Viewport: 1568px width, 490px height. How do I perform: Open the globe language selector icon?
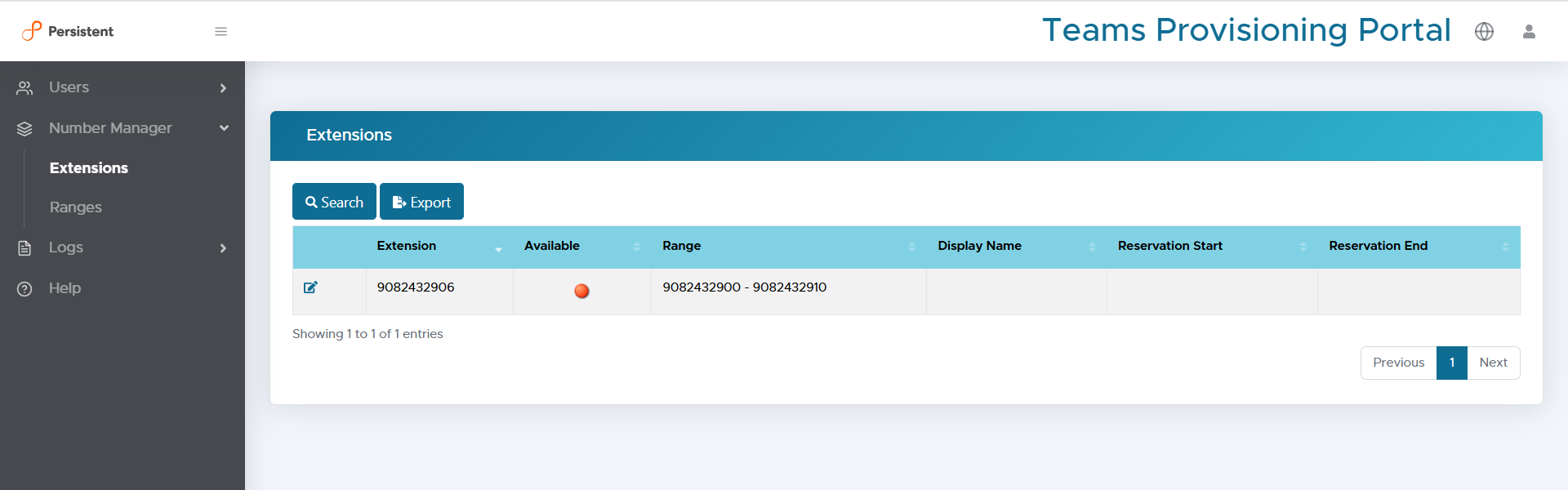(x=1484, y=31)
